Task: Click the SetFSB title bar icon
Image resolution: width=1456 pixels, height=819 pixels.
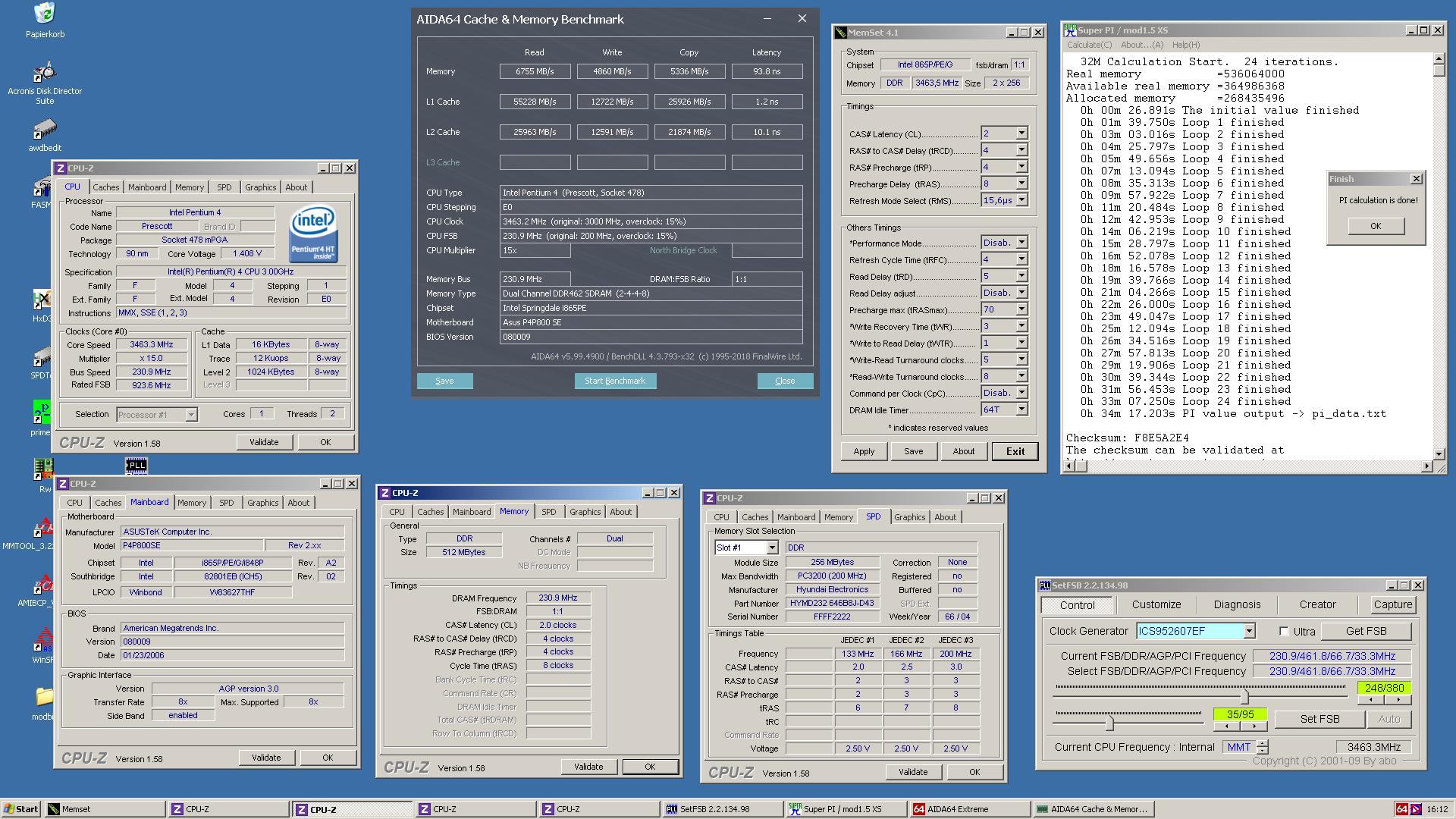Action: tap(1044, 585)
